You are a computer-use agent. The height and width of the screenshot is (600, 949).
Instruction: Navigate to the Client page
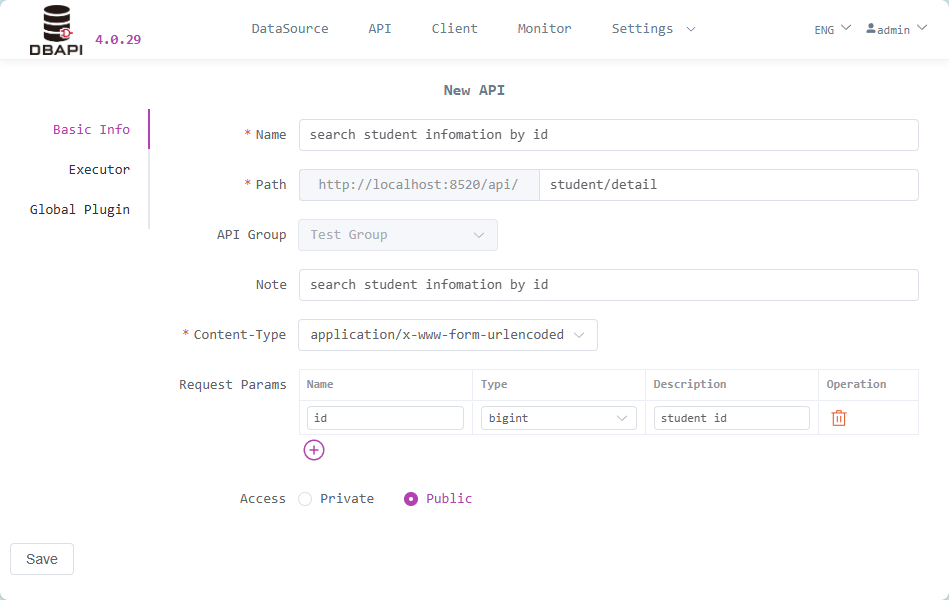tap(454, 28)
